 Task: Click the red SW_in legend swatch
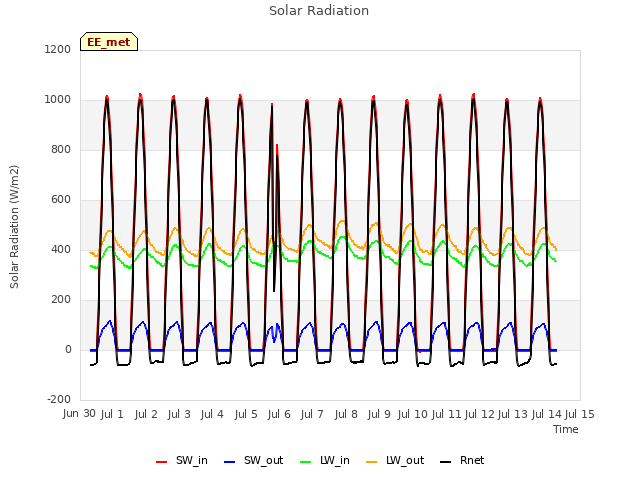click(x=162, y=462)
